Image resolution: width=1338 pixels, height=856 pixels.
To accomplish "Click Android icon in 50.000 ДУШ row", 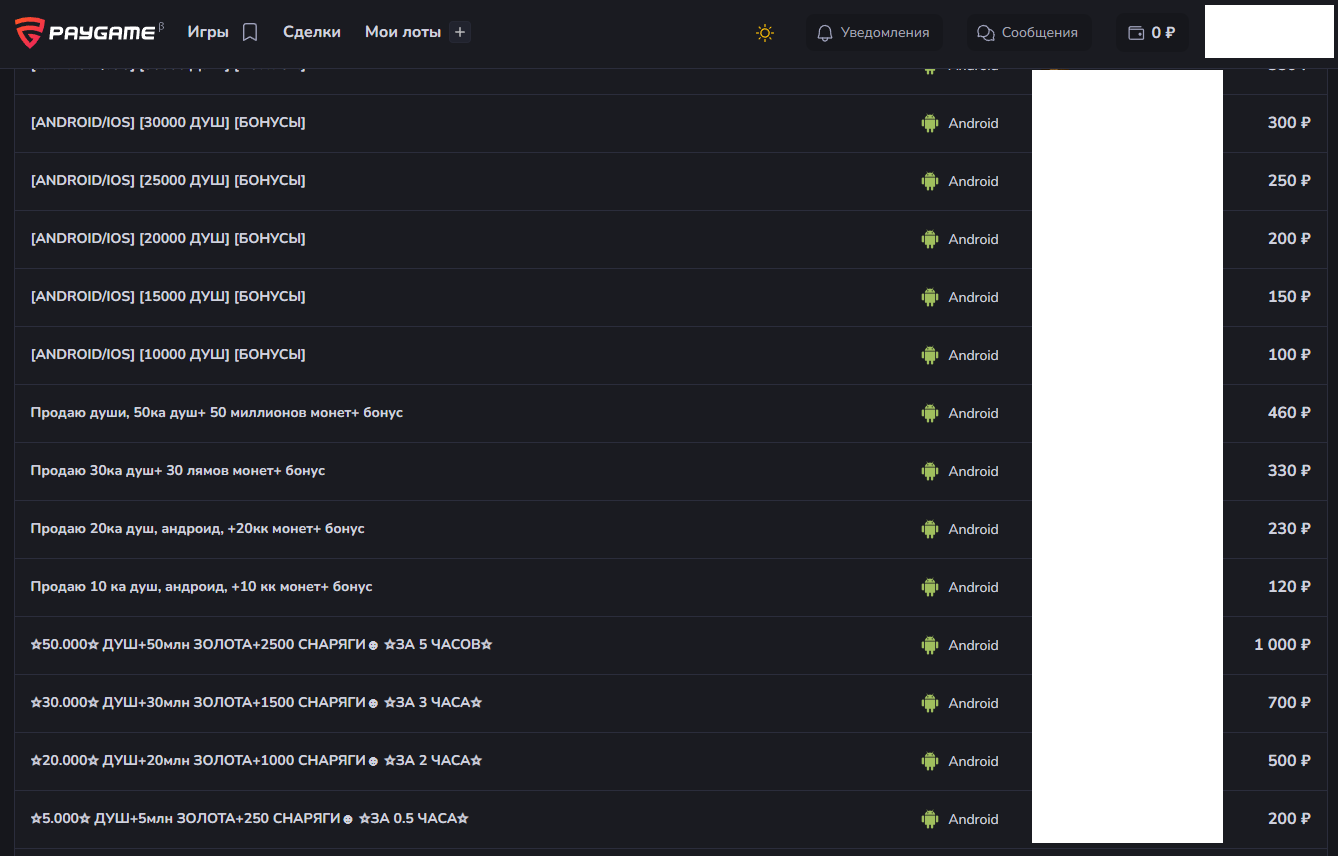I will pos(930,645).
